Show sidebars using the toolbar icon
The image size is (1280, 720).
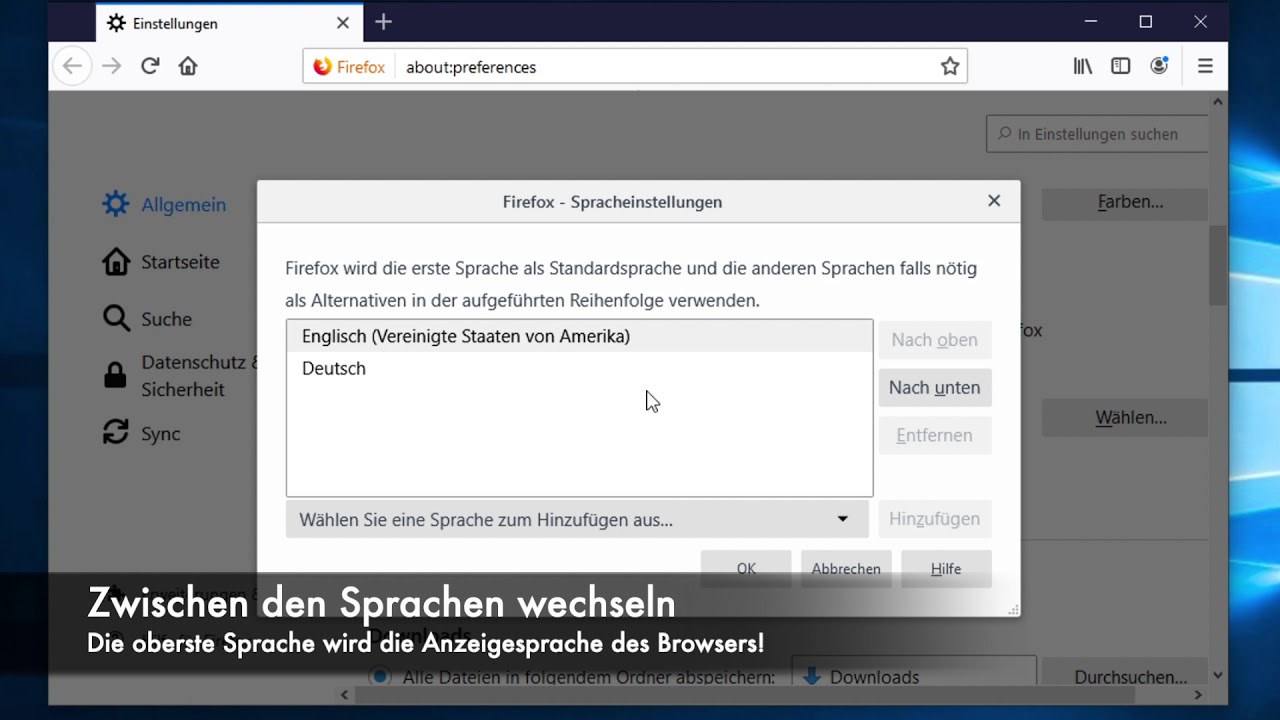1121,67
